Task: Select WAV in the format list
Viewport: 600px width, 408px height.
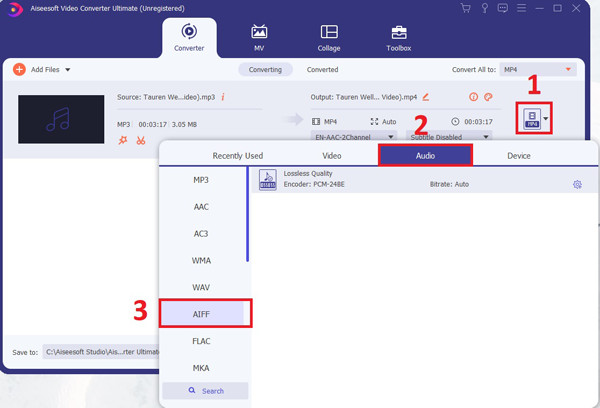Action: point(201,287)
